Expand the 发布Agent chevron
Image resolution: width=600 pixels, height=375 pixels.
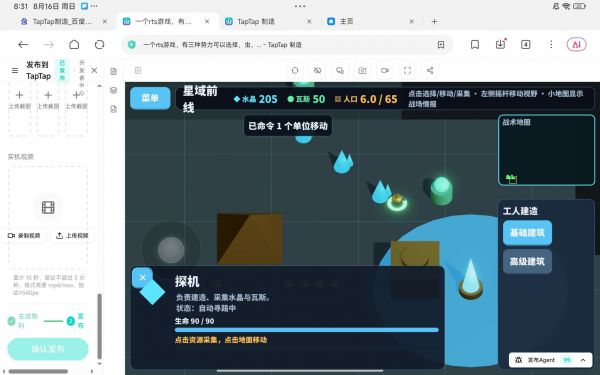[x=583, y=360]
